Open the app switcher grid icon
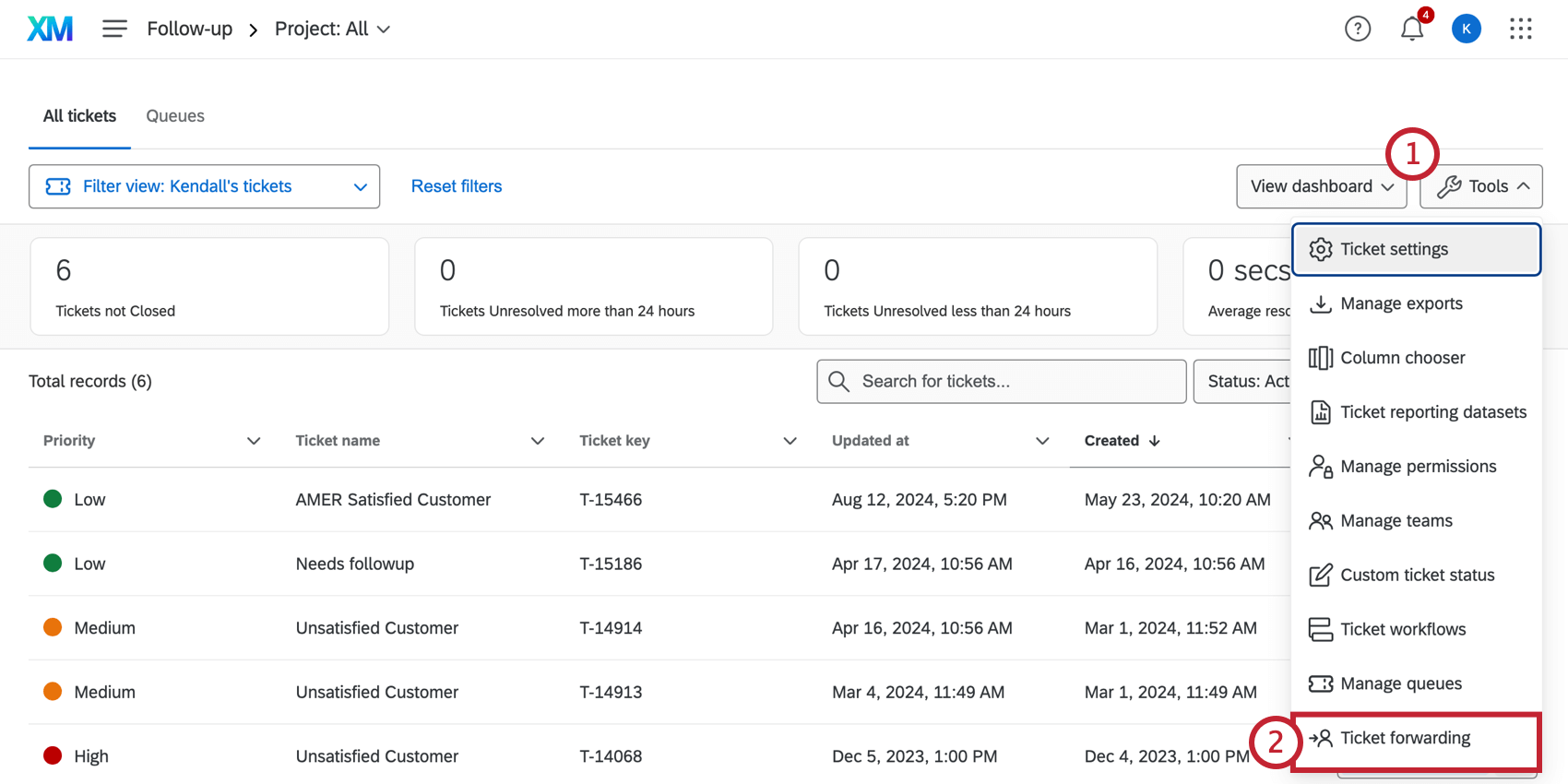Viewport: 1568px width, 784px height. pos(1520,30)
